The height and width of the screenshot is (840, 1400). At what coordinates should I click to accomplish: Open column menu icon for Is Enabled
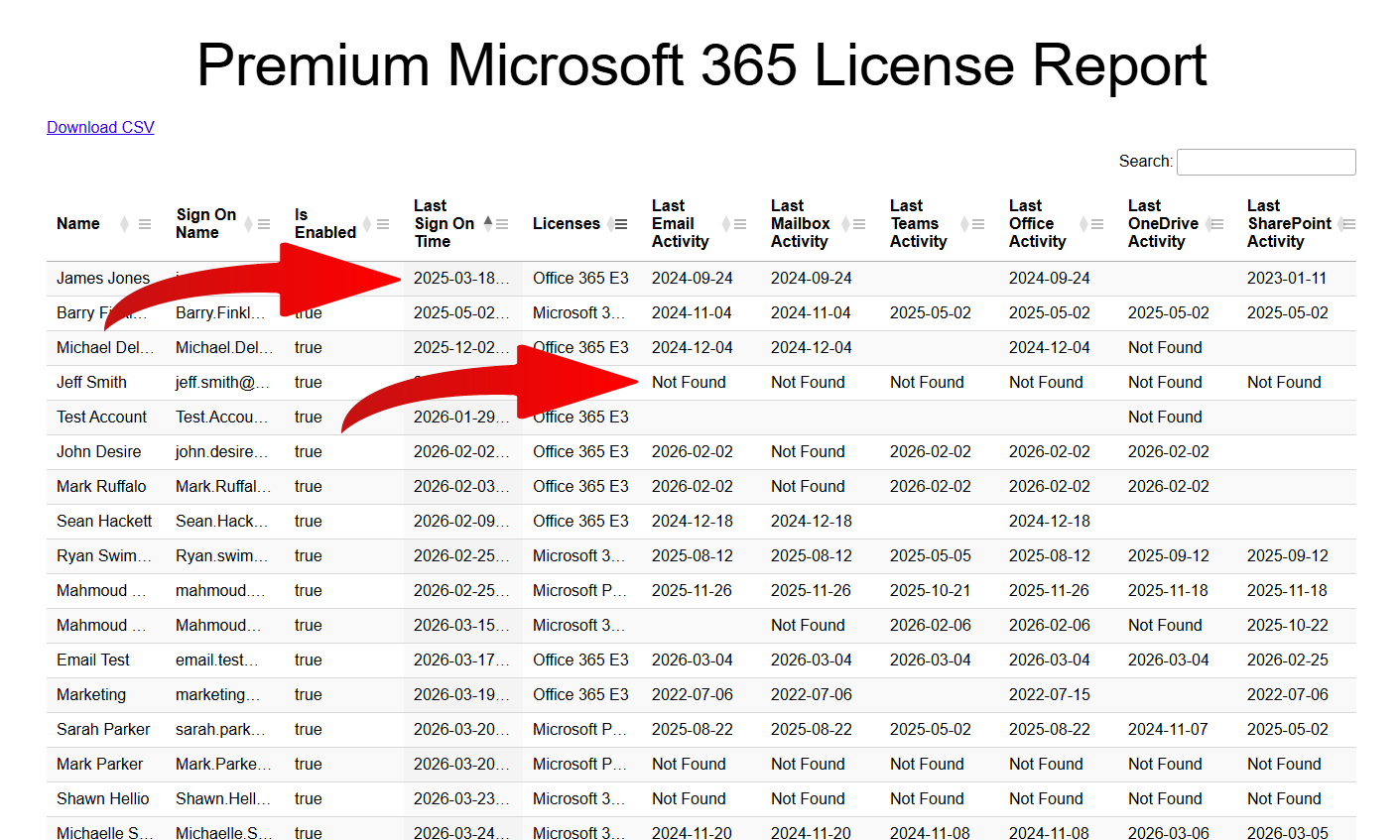[x=383, y=224]
